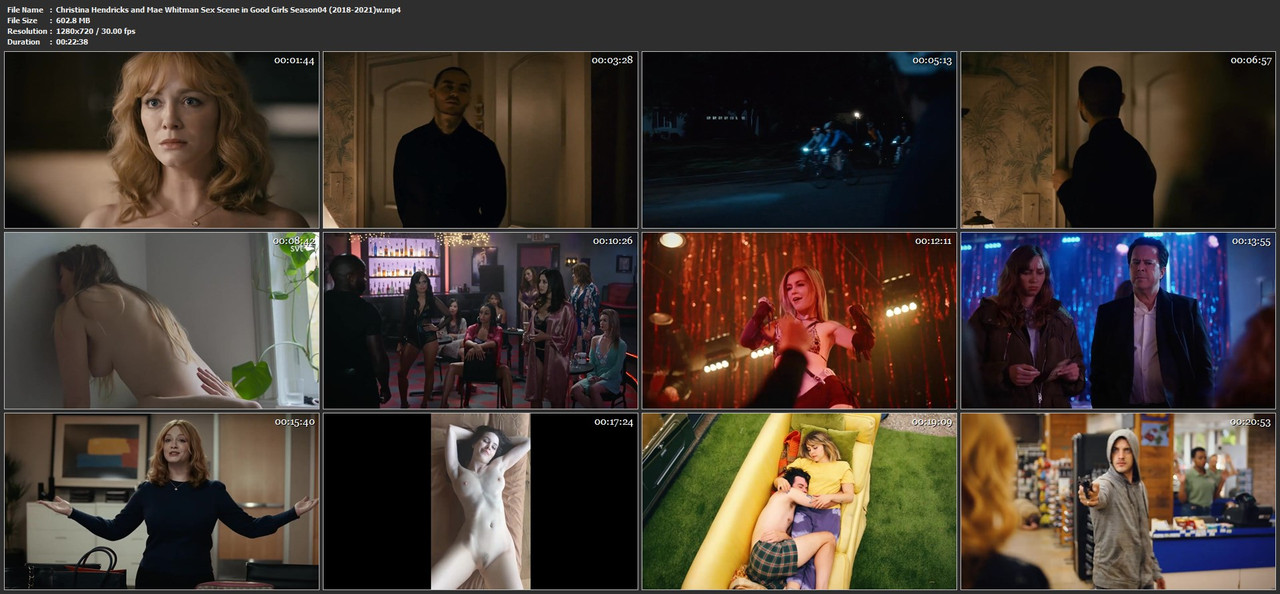
Task: Pick the thumbnail marked 00:06:57
Action: tap(1119, 140)
